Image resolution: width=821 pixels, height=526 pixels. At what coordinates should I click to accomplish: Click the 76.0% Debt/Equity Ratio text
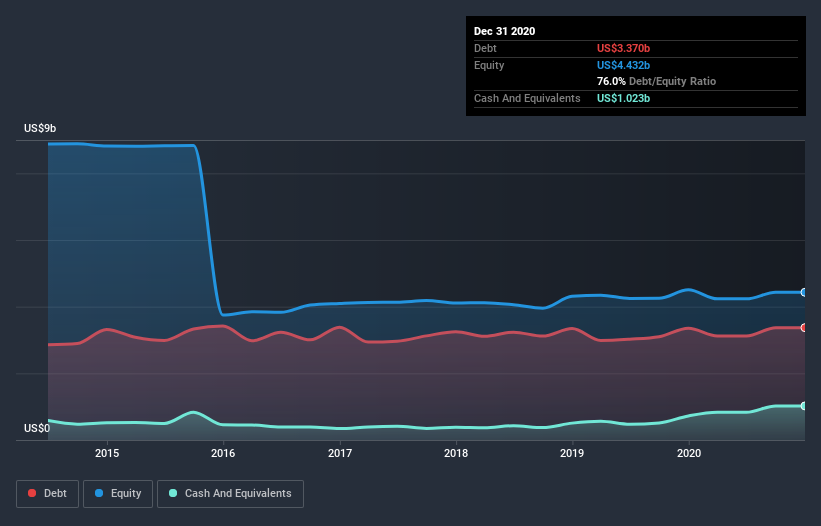click(656, 81)
